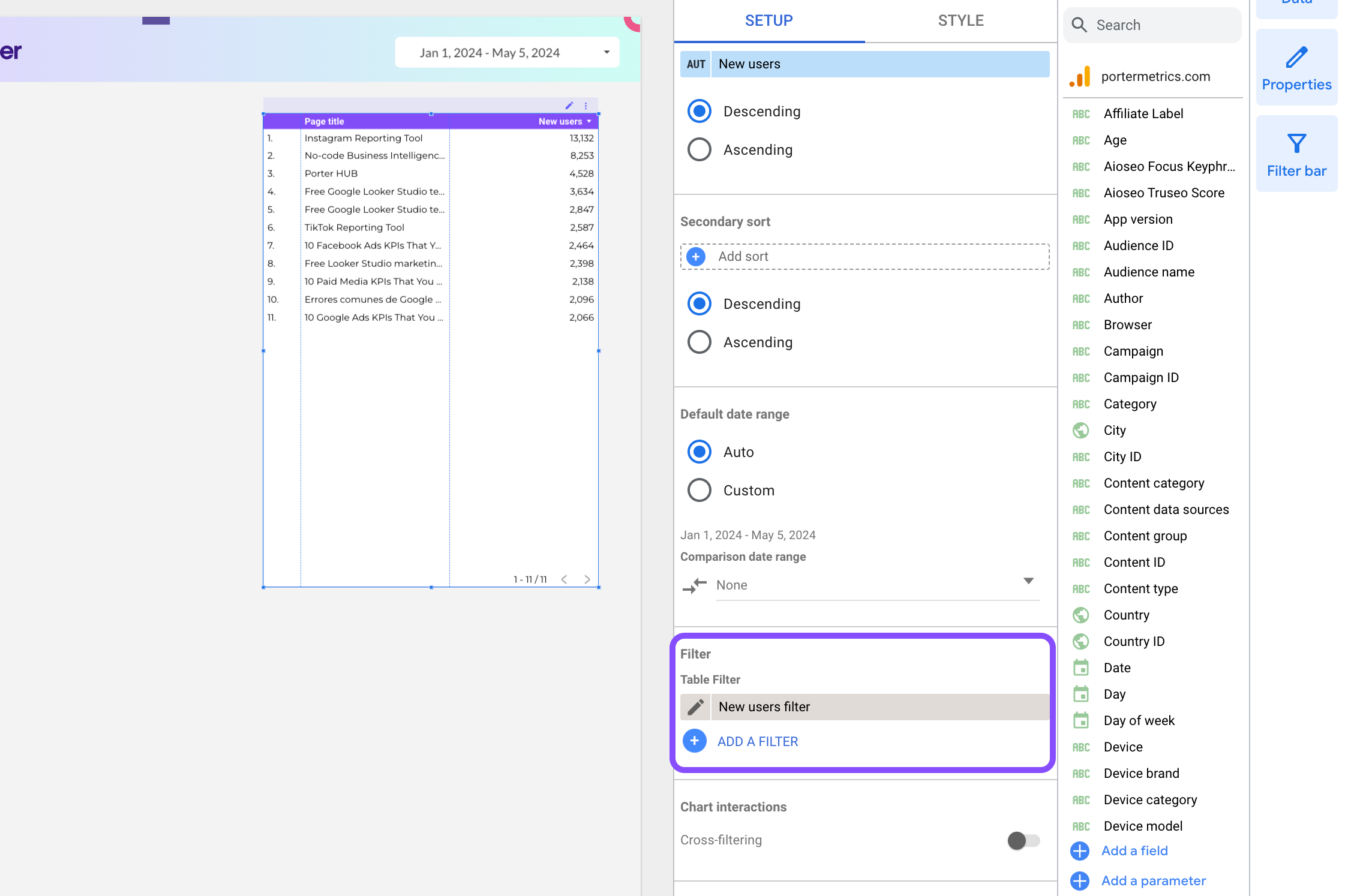Viewport: 1345px width, 896px height.
Task: Open the New users filter chip
Action: coord(865,707)
